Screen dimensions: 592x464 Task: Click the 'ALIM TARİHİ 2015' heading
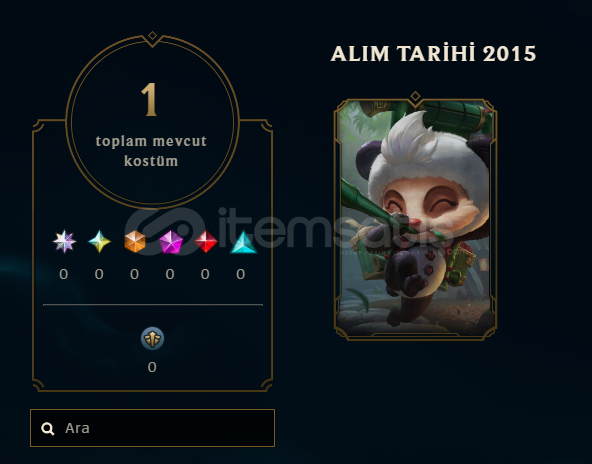point(433,54)
